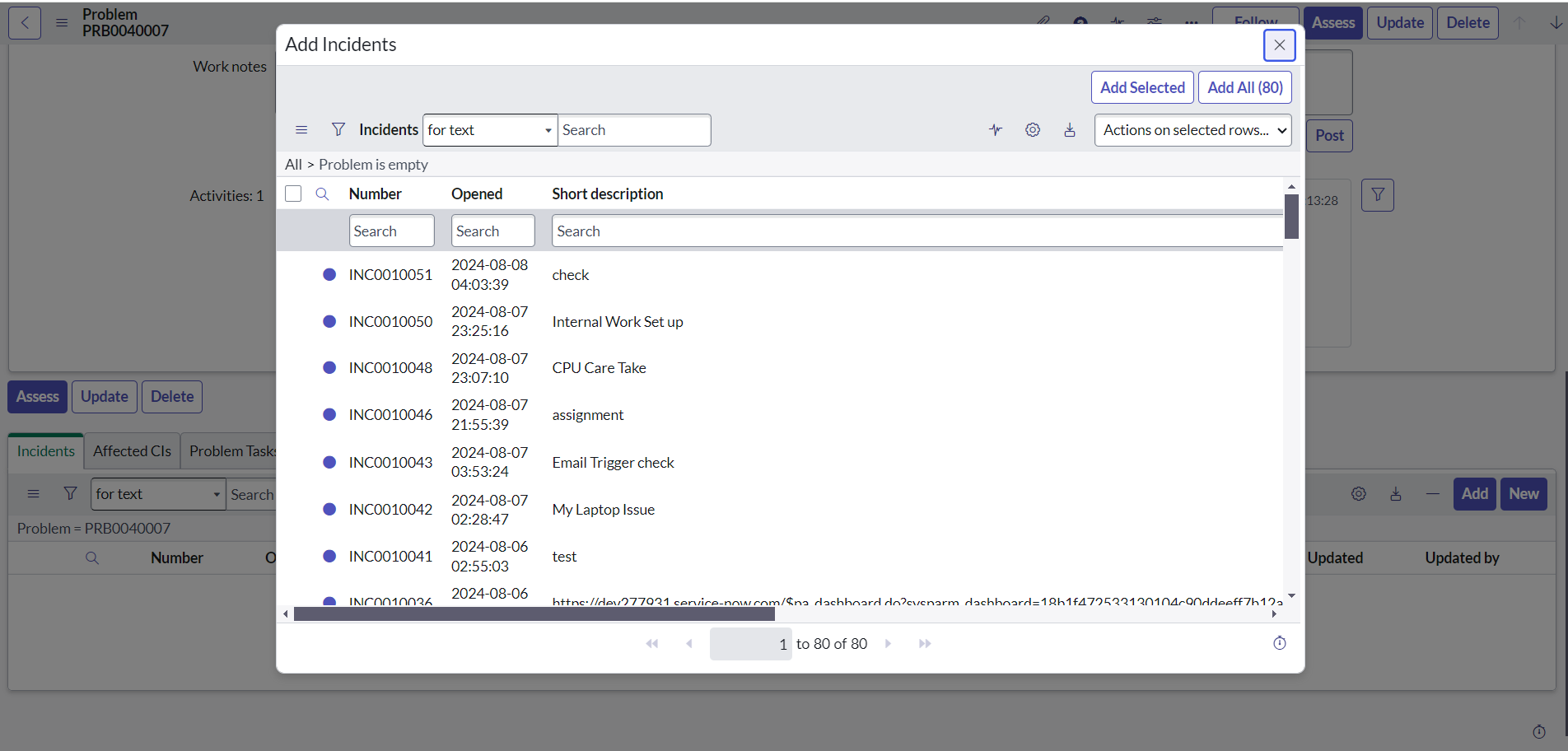Screen dimensions: 1568x751
Task: Select incident INC0010051 row indicator
Action: coord(329,274)
